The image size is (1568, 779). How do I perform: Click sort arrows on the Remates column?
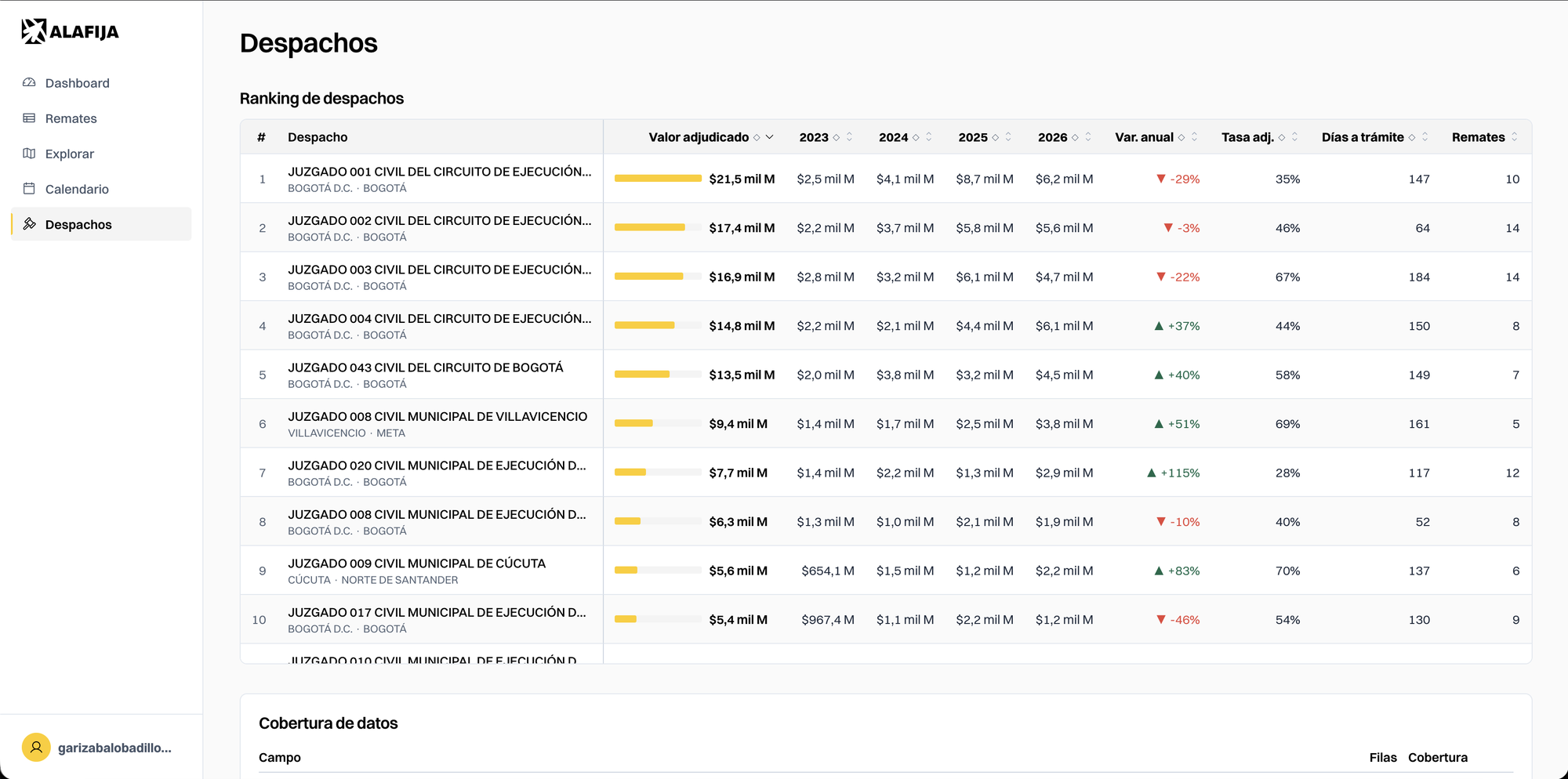coord(1514,137)
